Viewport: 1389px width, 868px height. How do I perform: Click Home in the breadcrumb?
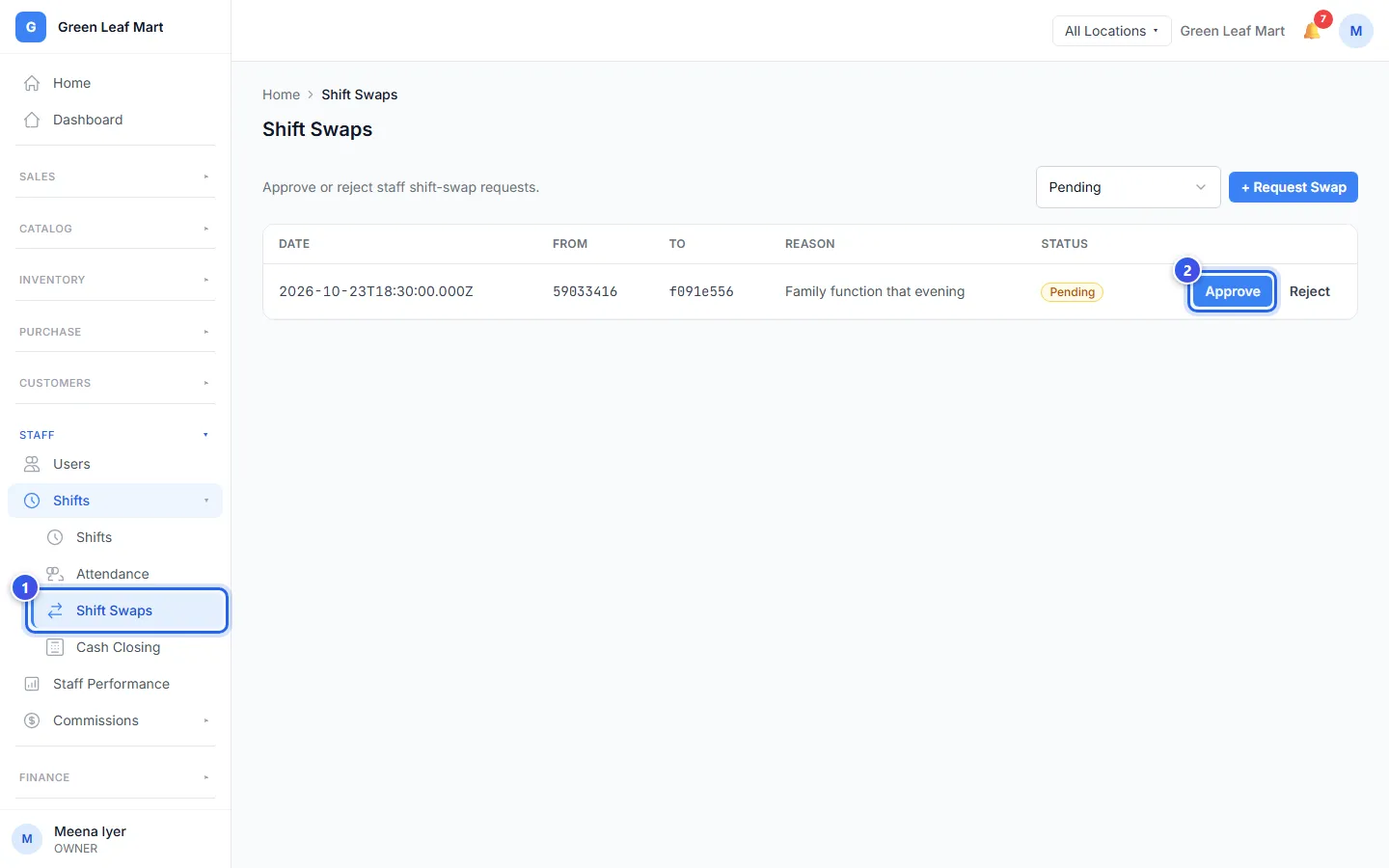click(x=281, y=95)
